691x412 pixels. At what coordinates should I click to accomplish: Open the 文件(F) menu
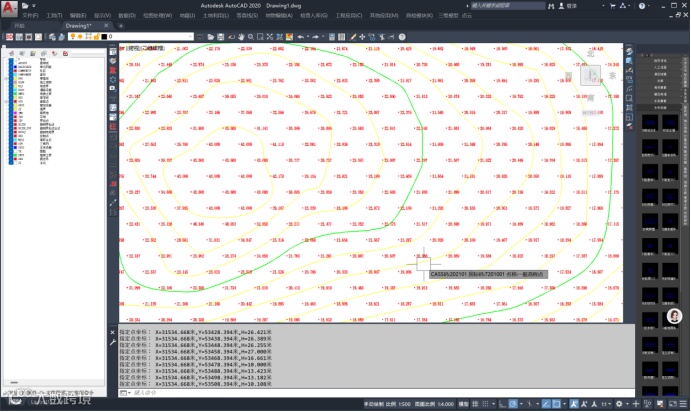[x=30, y=15]
